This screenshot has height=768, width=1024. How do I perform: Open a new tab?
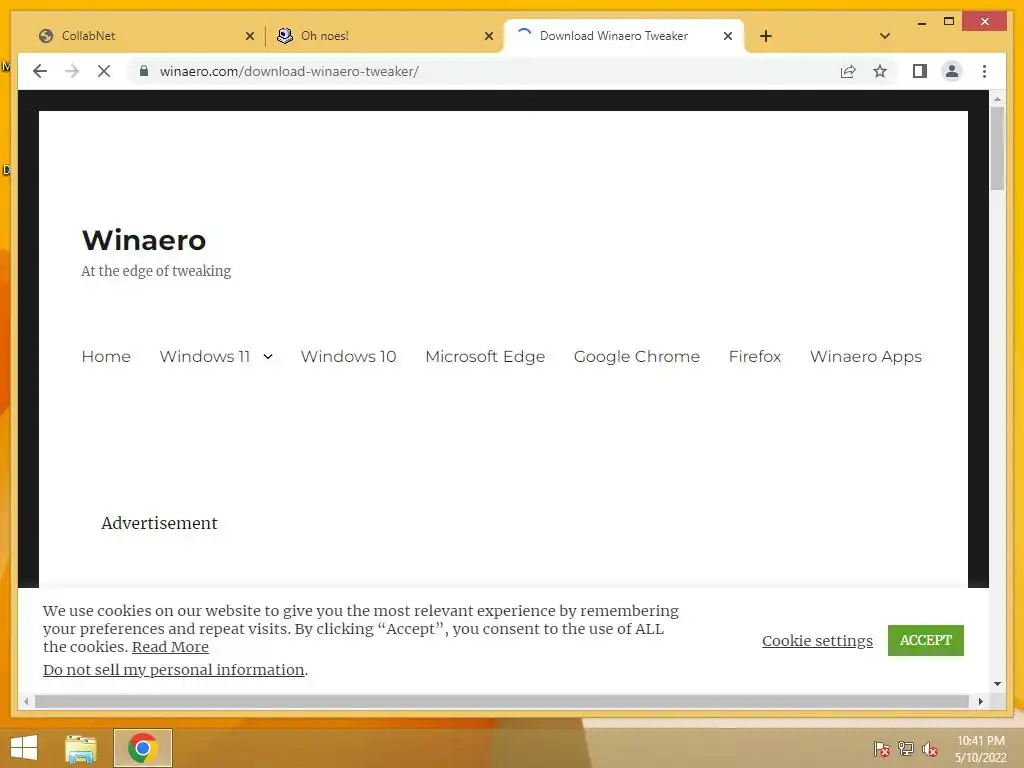click(766, 36)
